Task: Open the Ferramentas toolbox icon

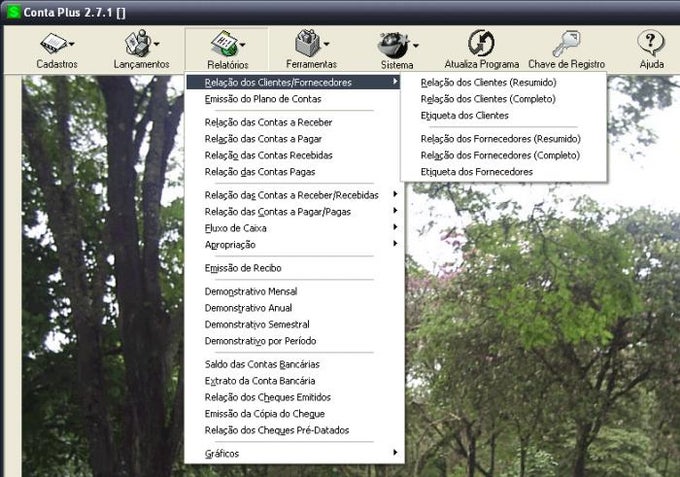Action: pos(307,43)
